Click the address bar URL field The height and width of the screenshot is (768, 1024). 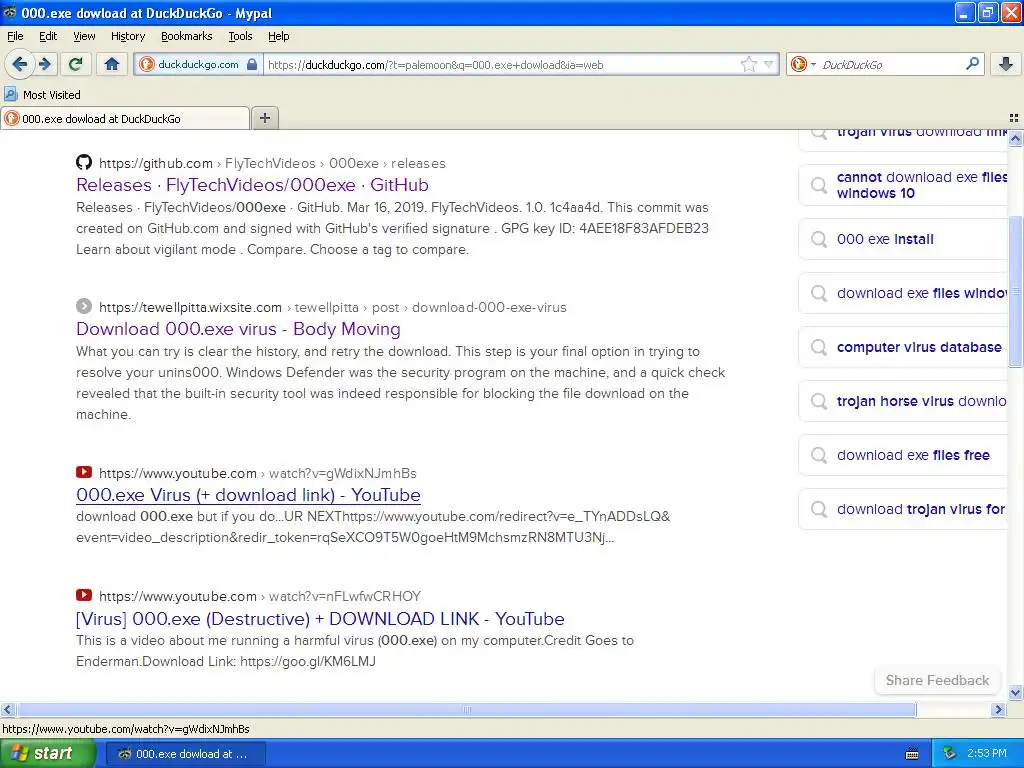point(503,64)
